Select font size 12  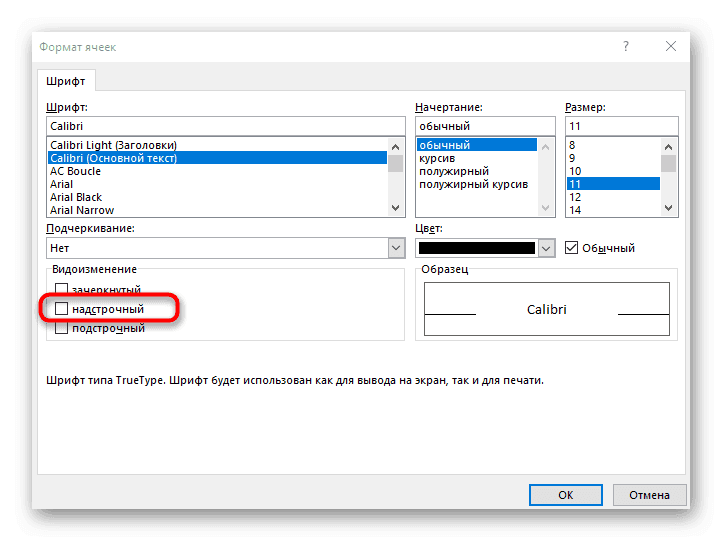pos(613,197)
